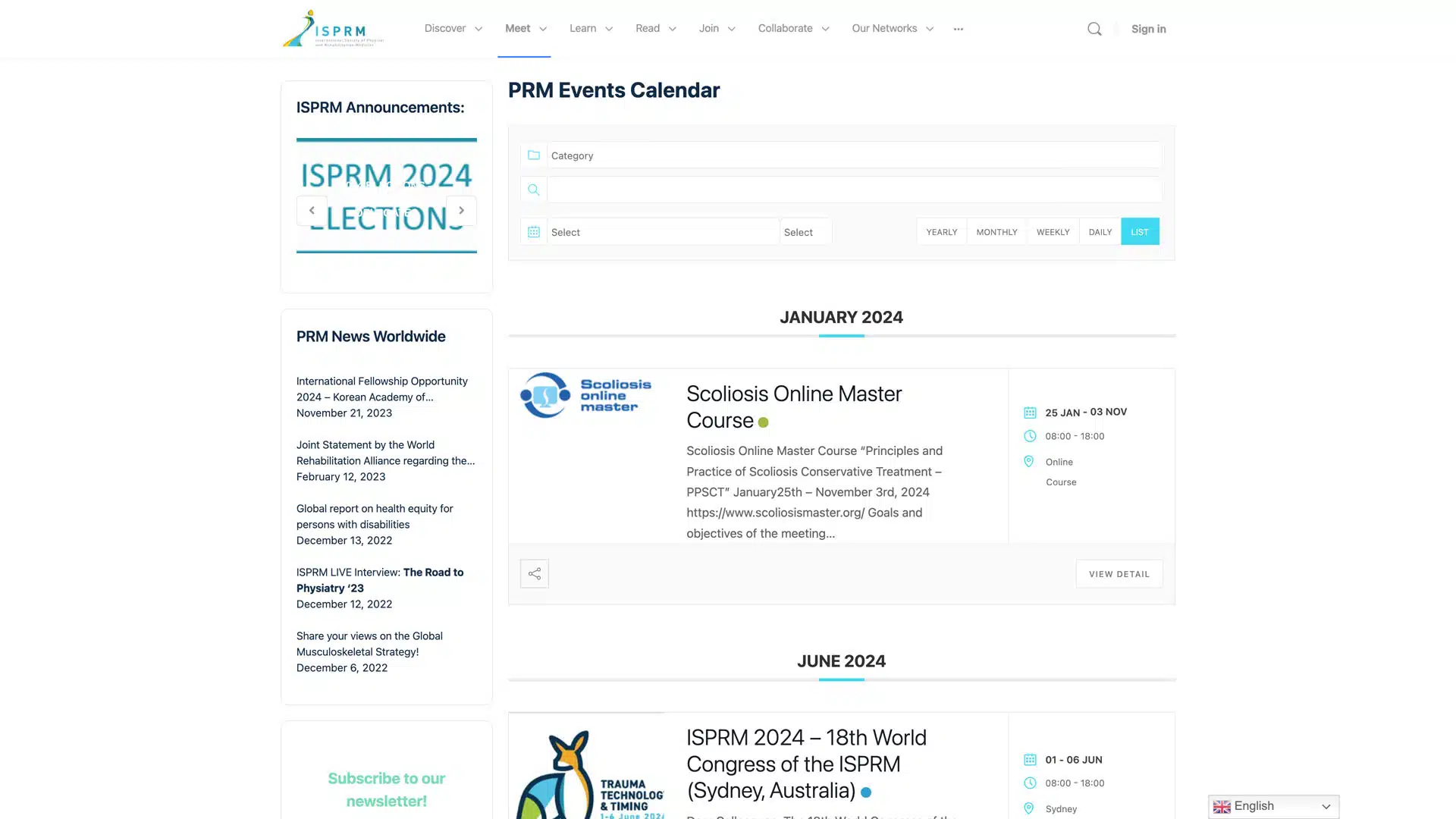This screenshot has height=819, width=1456.
Task: Open the first date Select dropdown
Action: [664, 232]
